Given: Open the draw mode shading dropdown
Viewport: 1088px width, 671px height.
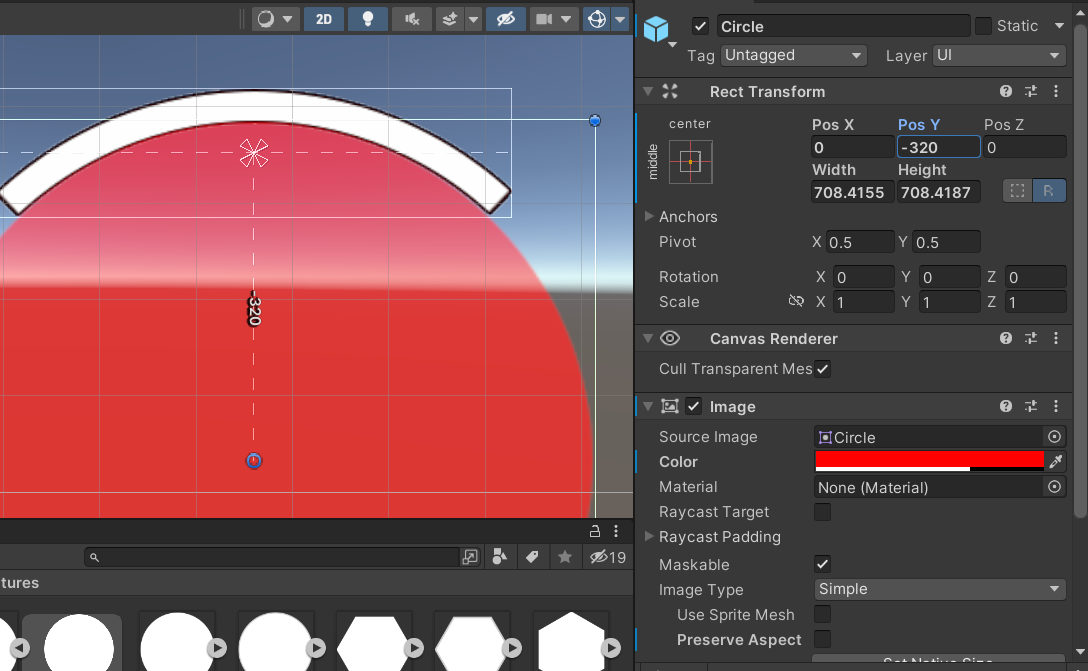Looking at the screenshot, I should pyautogui.click(x=275, y=19).
